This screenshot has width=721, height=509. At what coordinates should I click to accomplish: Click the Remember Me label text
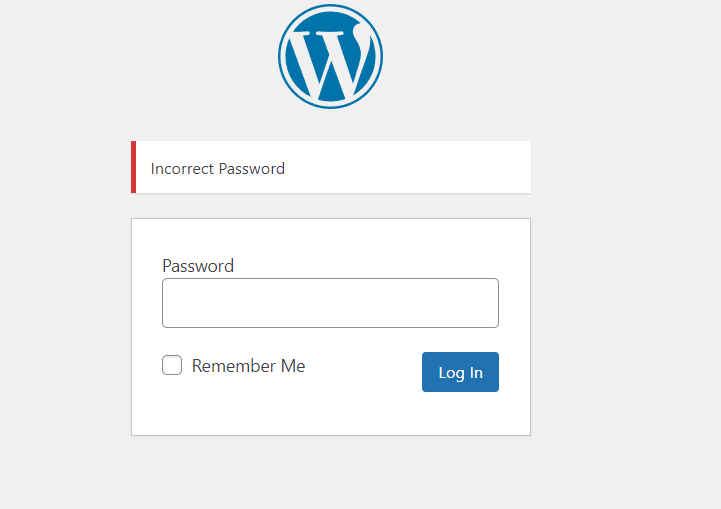pyautogui.click(x=248, y=366)
